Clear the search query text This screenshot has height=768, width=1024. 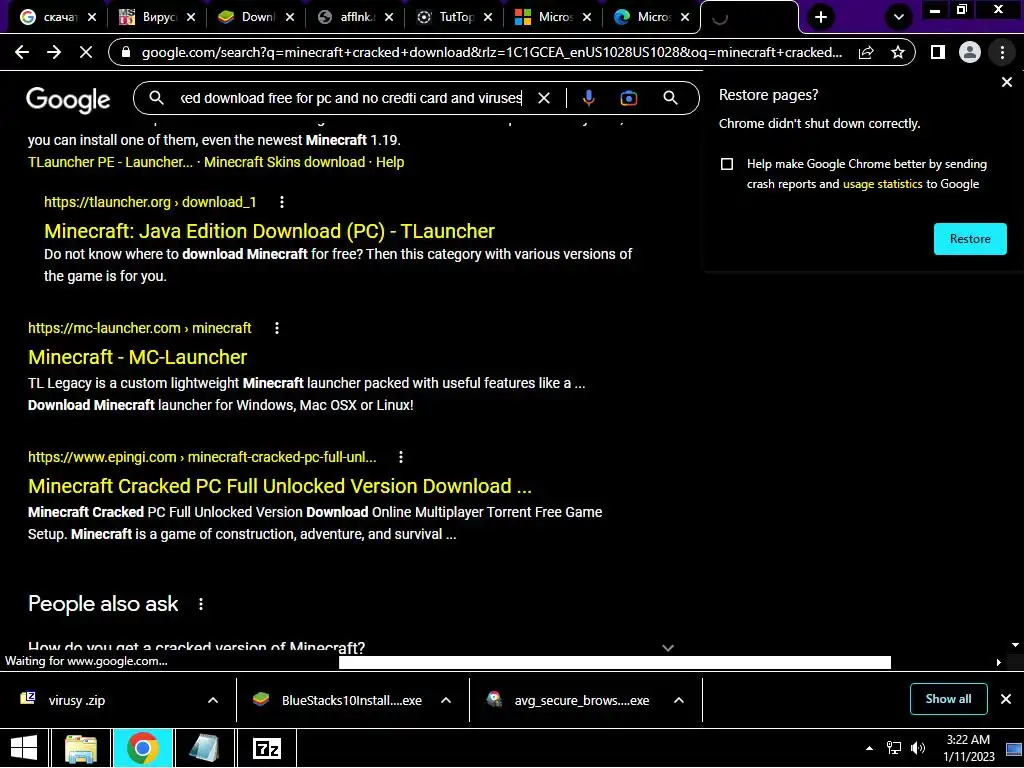click(543, 98)
